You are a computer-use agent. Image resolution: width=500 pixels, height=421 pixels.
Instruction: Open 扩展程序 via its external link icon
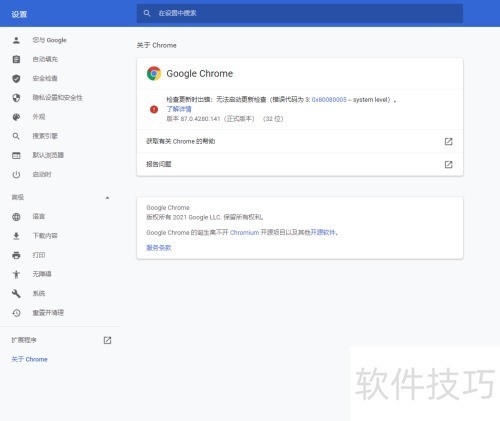point(107,340)
